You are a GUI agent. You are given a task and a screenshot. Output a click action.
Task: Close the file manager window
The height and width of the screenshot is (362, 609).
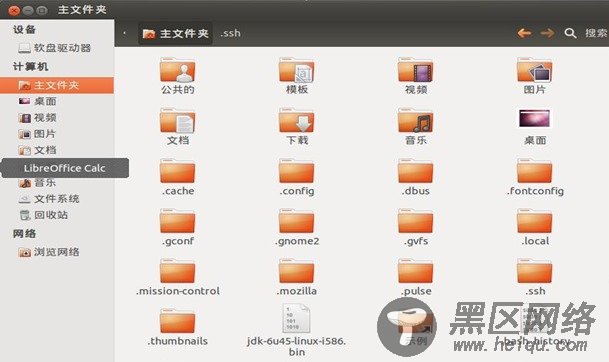14,10
